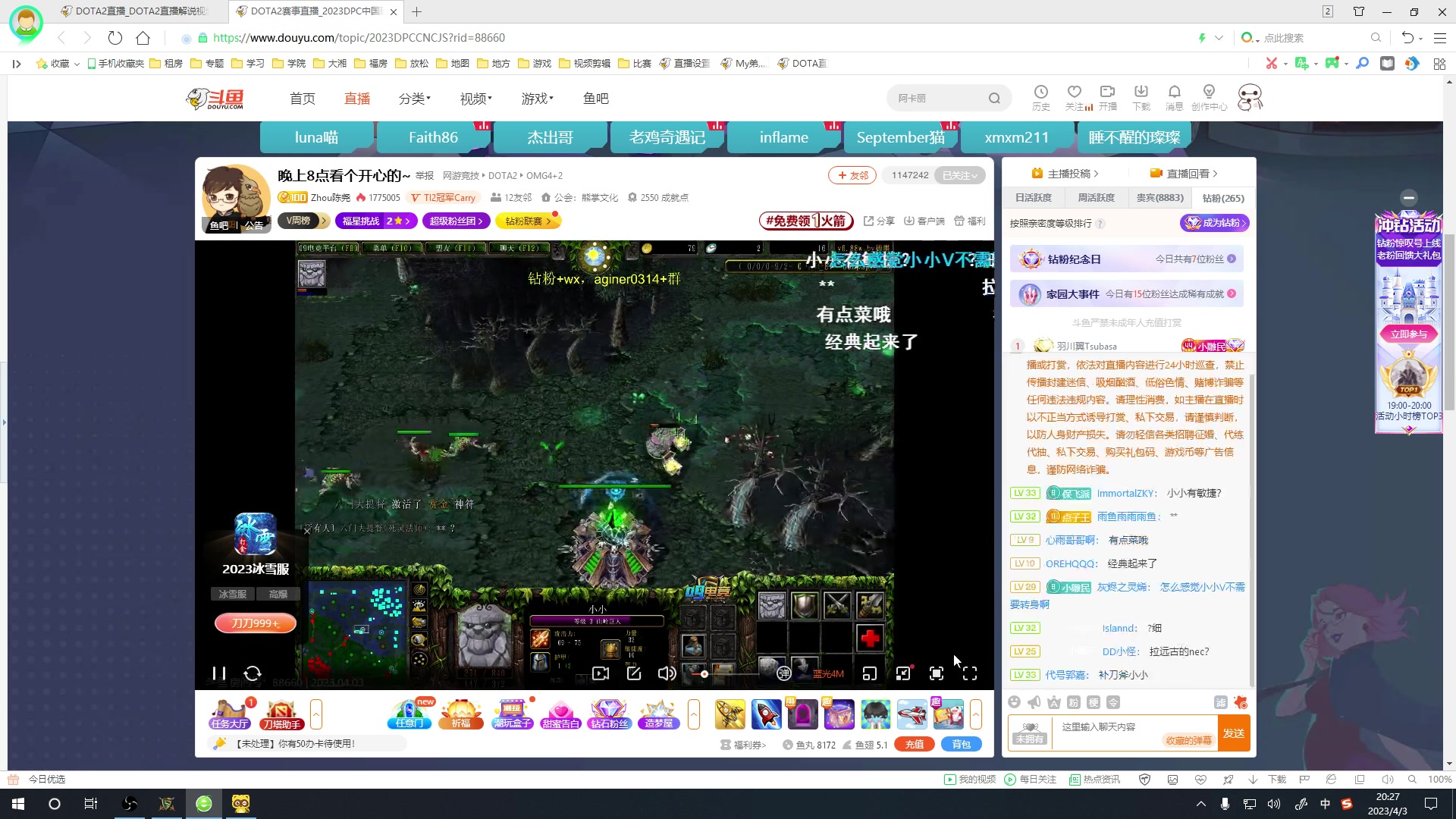Open 令 command danmaku option
1456x819 pixels.
coord(1113,702)
